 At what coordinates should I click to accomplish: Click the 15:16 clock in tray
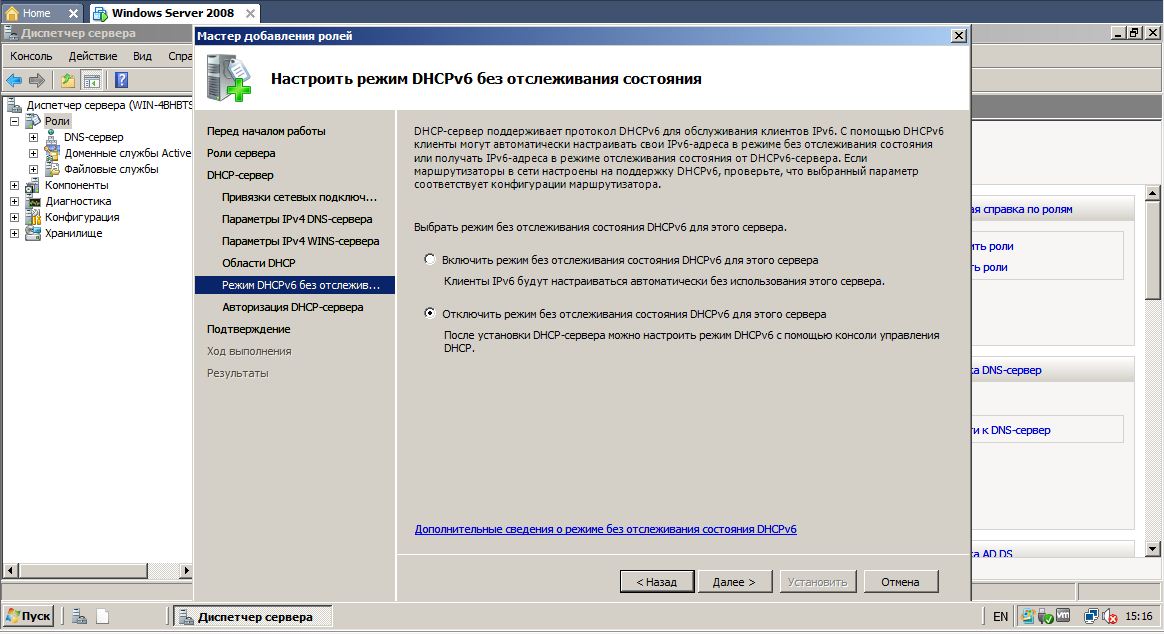[1138, 616]
